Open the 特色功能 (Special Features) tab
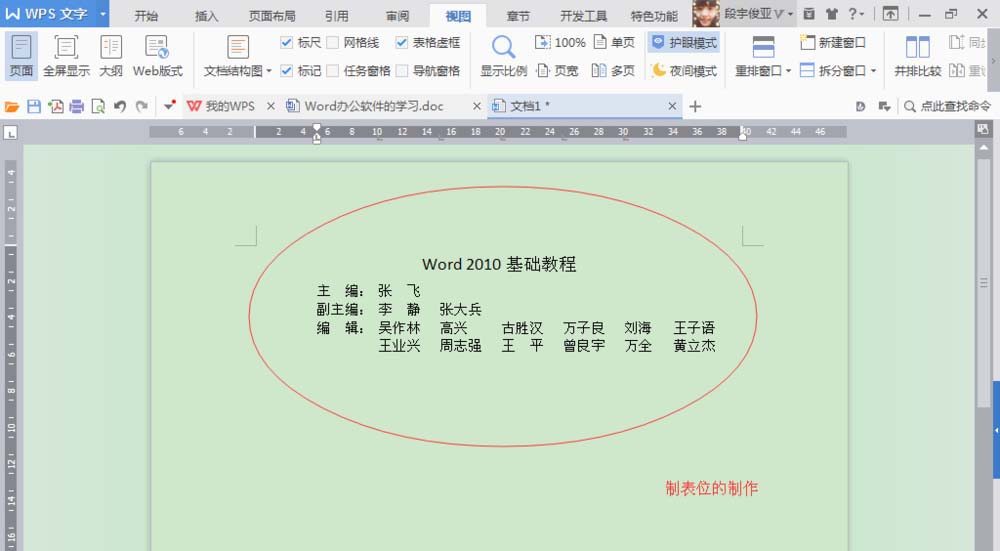Image resolution: width=1000 pixels, height=551 pixels. 654,16
